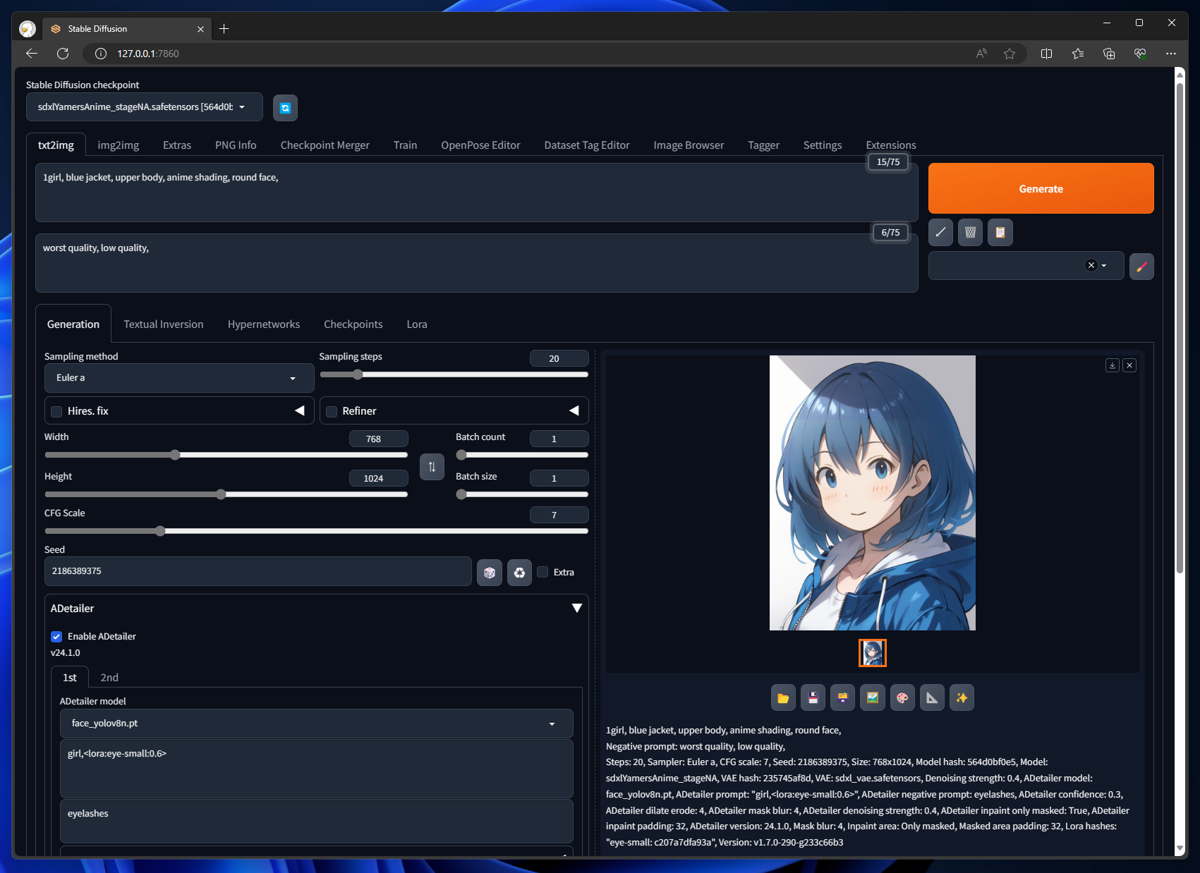The image size is (1200, 873).
Task: Download the preview image with arrow icon
Action: pyautogui.click(x=1112, y=366)
